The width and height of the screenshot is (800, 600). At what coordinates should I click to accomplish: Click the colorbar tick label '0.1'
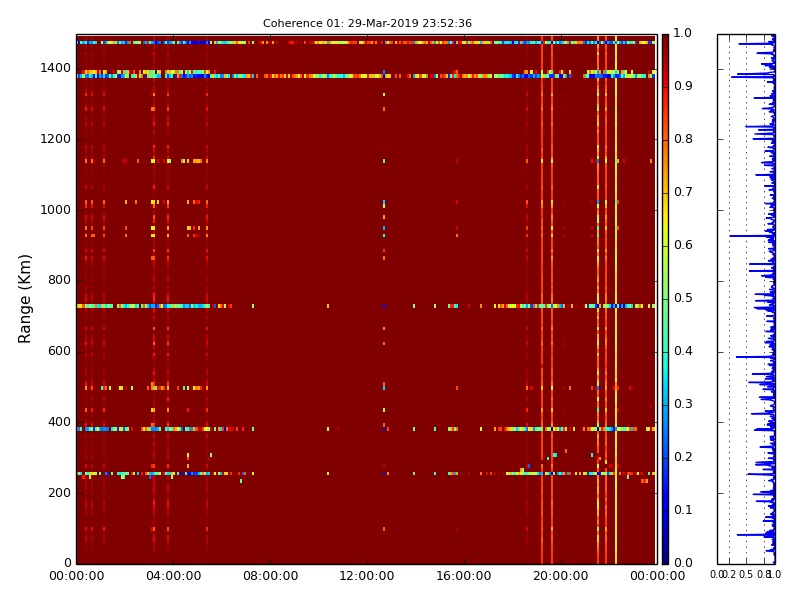(x=683, y=510)
